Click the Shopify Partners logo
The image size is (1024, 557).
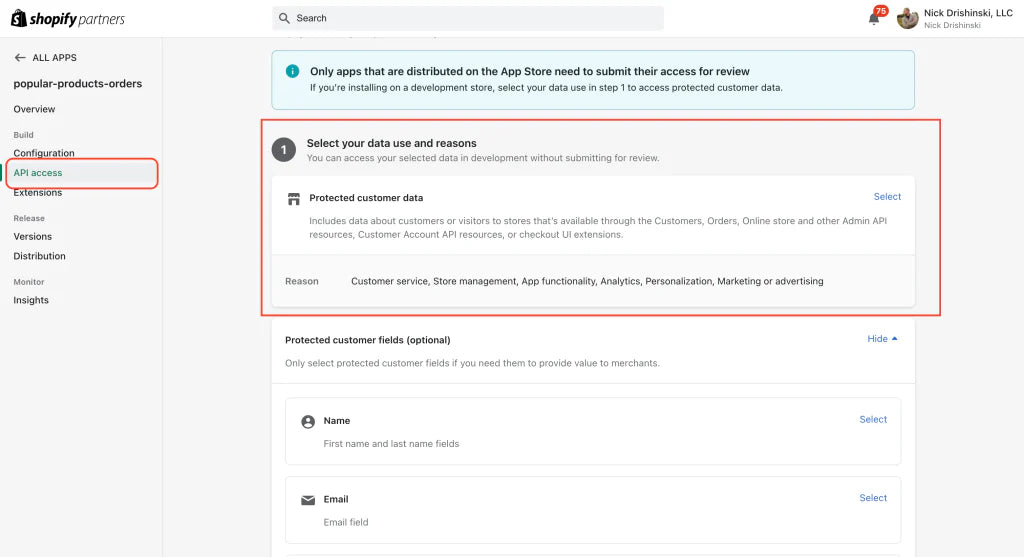68,18
